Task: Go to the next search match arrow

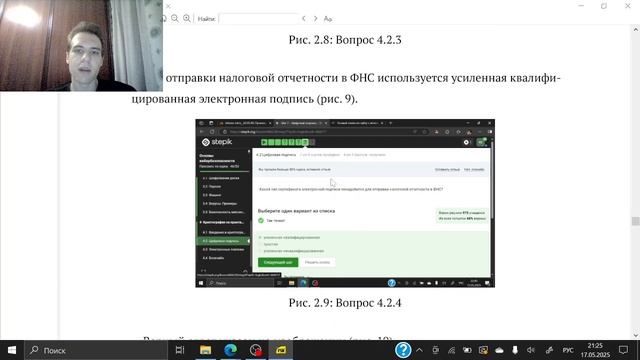Action: [315, 19]
